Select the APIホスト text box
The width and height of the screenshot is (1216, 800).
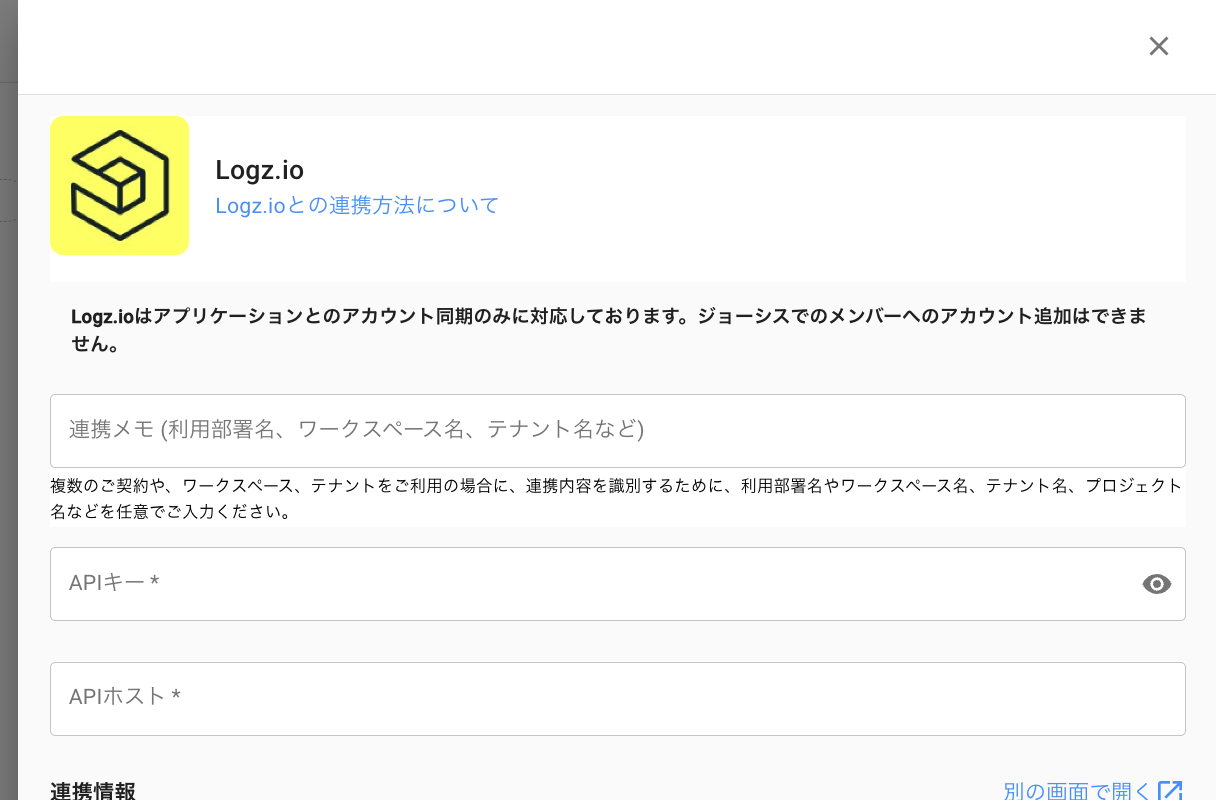(x=617, y=698)
